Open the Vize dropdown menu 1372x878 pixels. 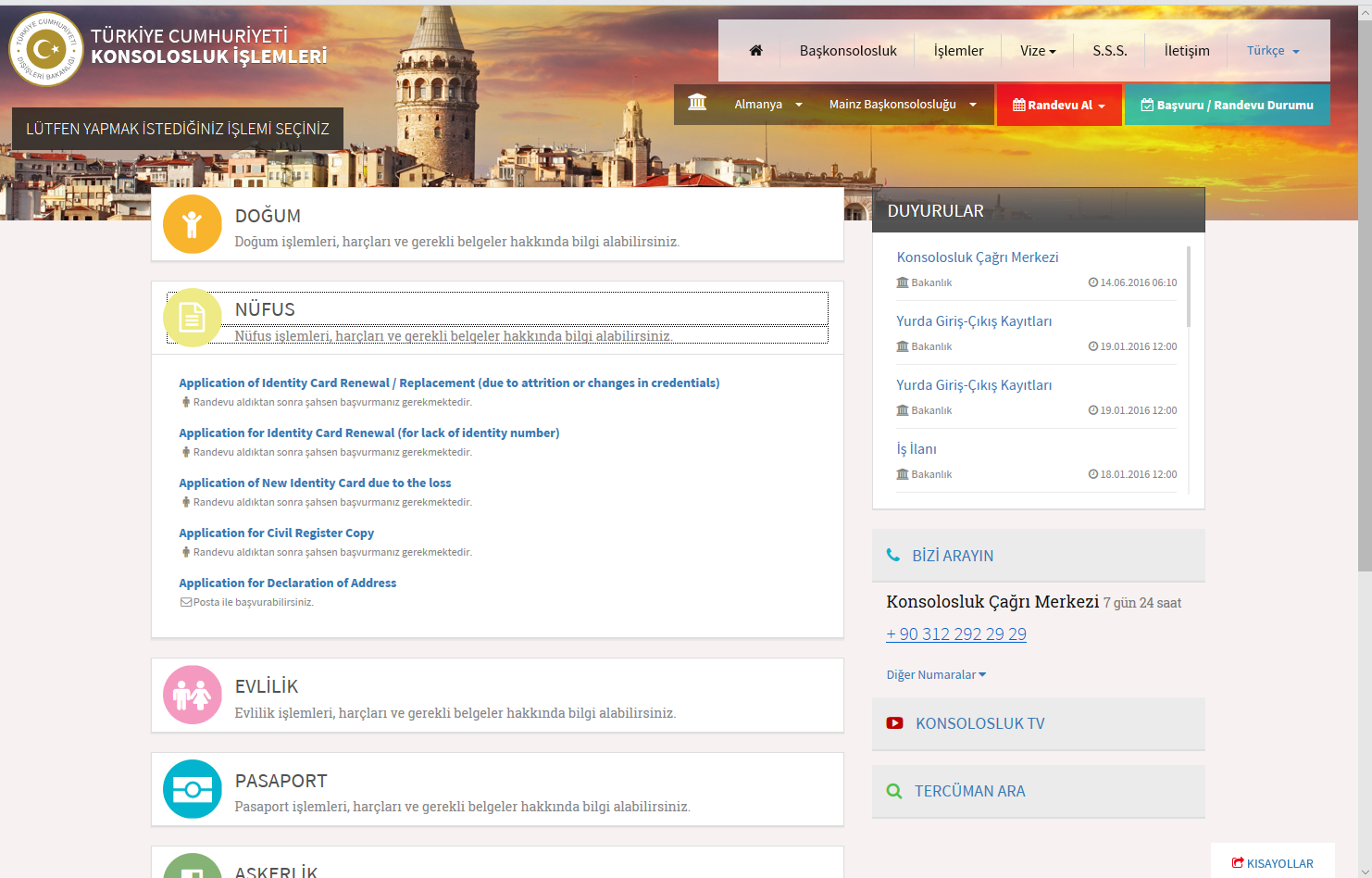1038,51
